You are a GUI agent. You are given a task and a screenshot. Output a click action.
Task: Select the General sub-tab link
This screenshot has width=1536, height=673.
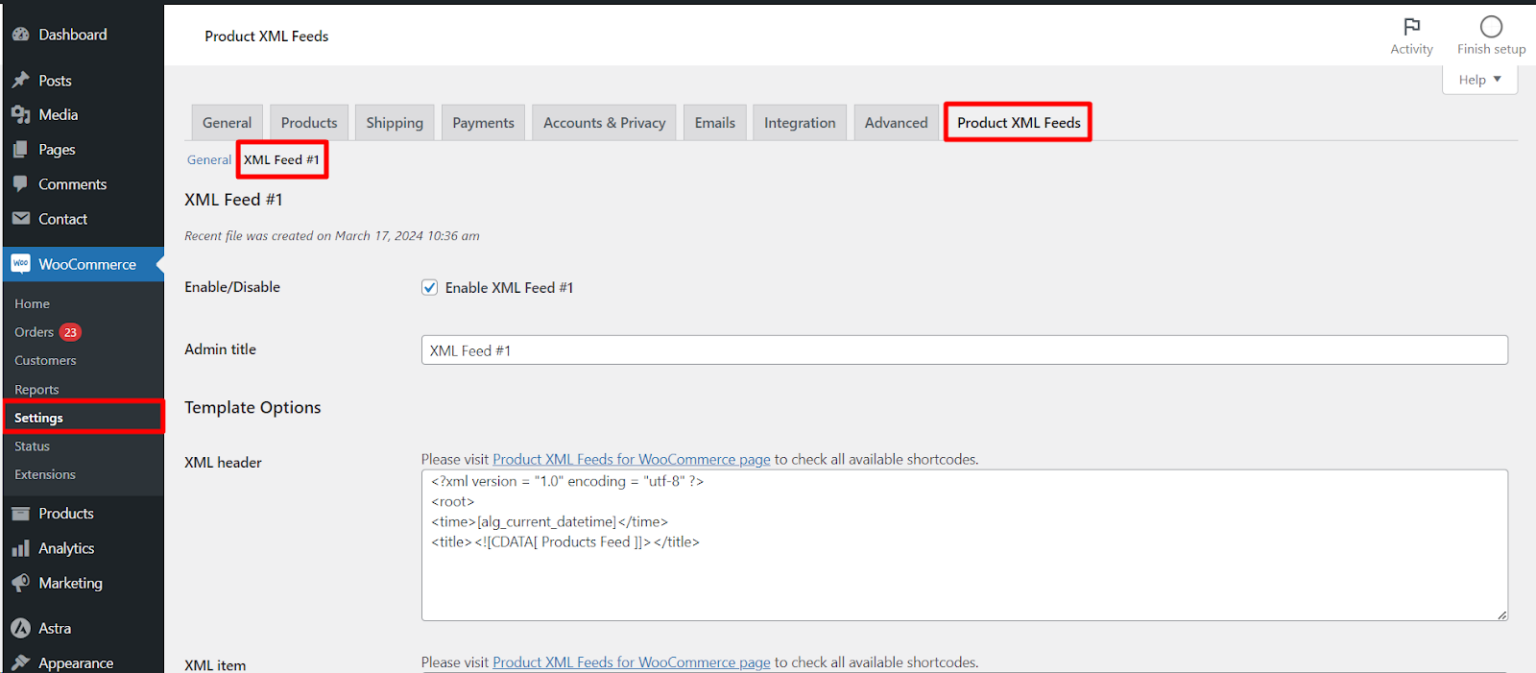[209, 160]
